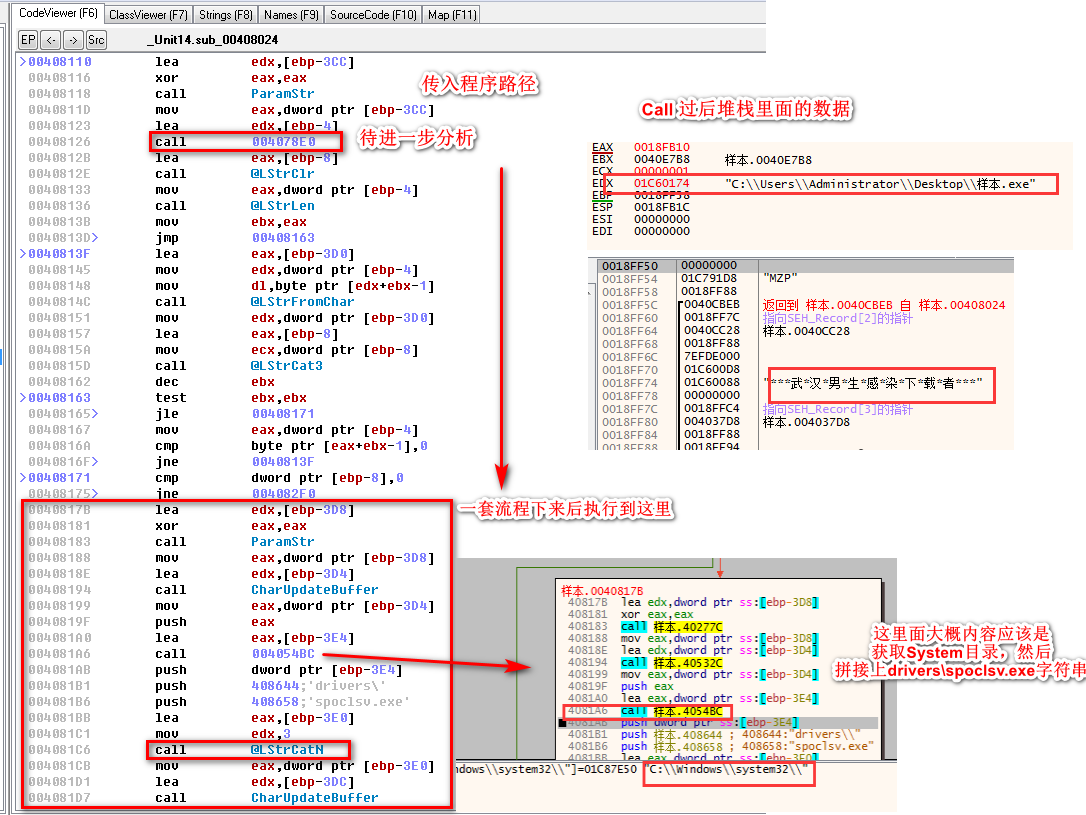Select the EDX register value 01C60174

point(662,184)
